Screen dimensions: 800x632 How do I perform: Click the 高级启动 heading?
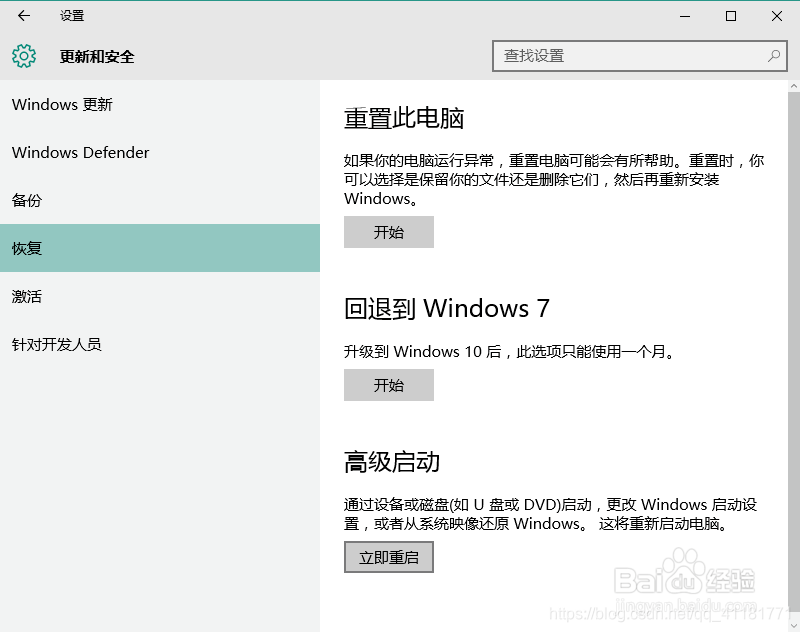click(392, 462)
